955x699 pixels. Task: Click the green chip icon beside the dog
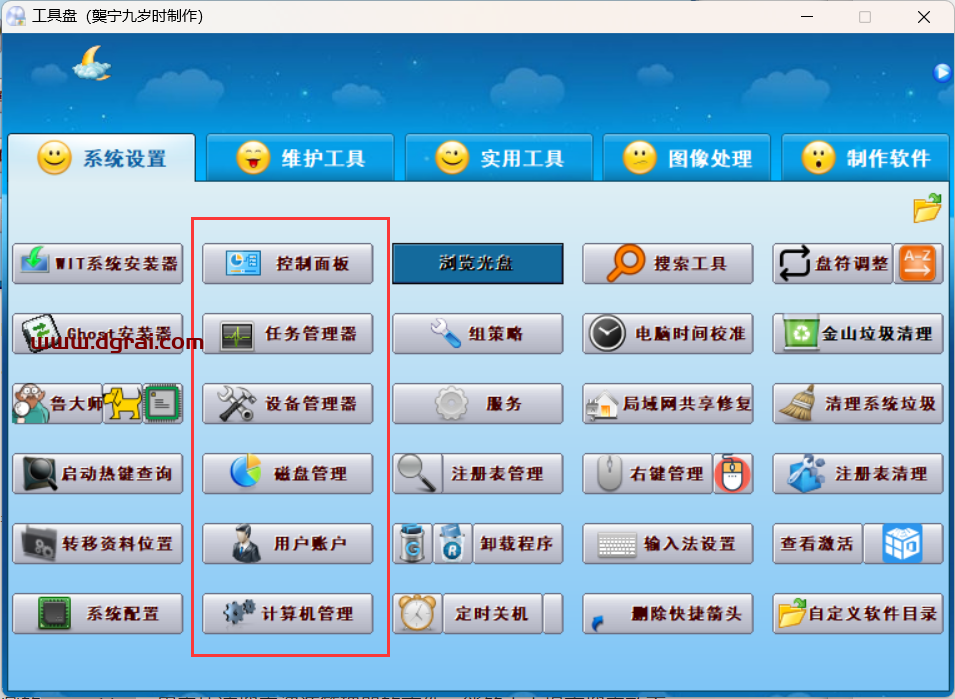[163, 404]
